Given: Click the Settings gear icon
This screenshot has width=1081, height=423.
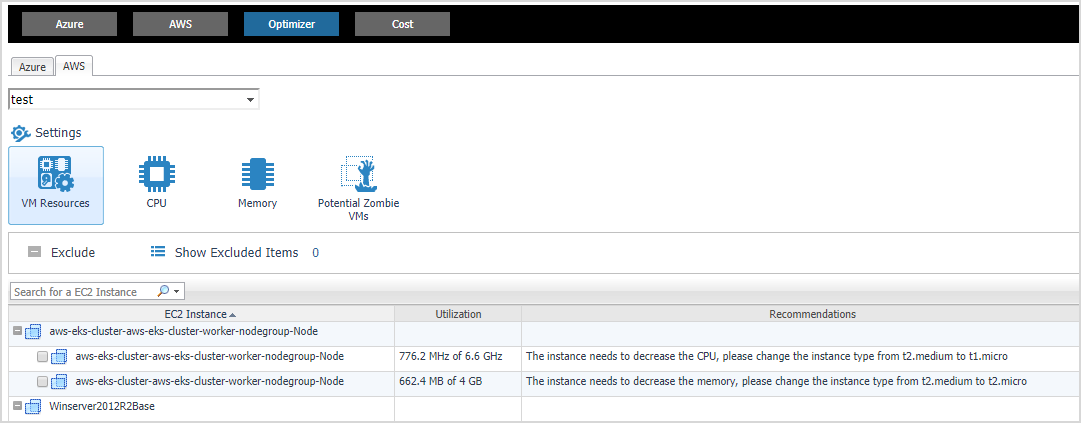Looking at the screenshot, I should (x=20, y=133).
